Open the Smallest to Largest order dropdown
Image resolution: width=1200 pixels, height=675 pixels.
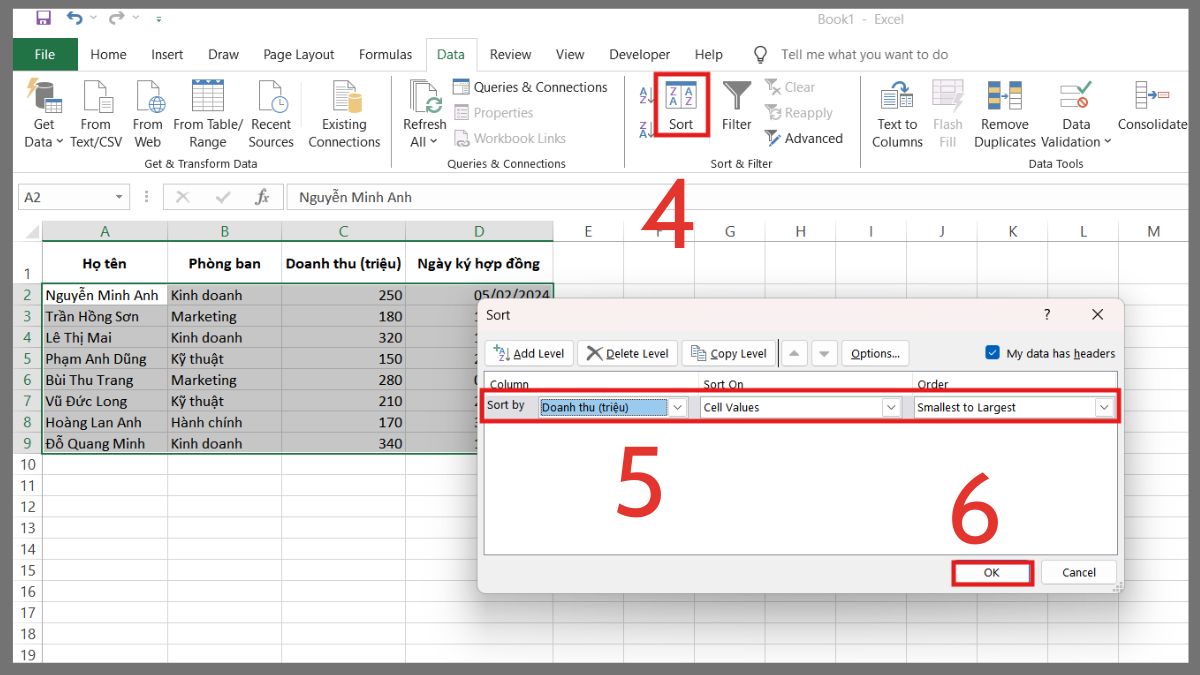pyautogui.click(x=1102, y=407)
